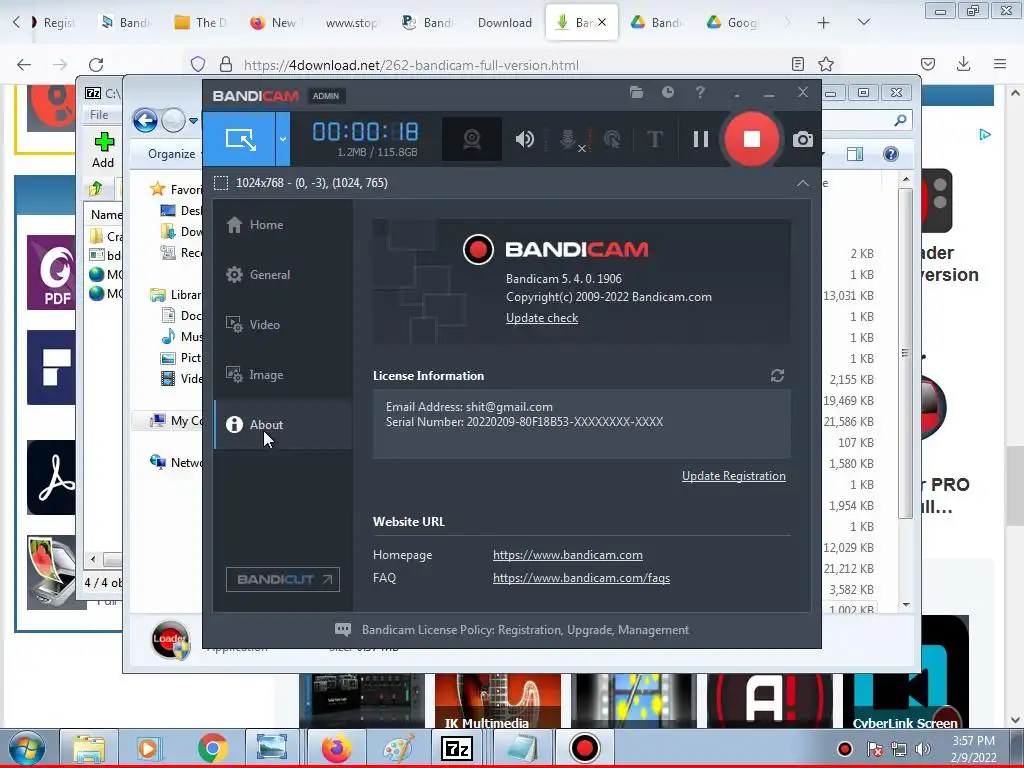The height and width of the screenshot is (768, 1024).
Task: Toggle the text overlay T icon
Action: coord(654,139)
